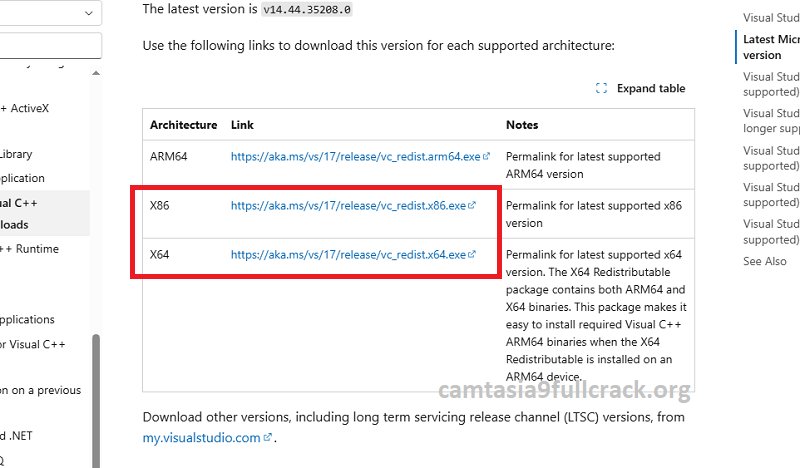Click the X86 architecture cell
Screen dimensions: 800x468
[159, 205]
